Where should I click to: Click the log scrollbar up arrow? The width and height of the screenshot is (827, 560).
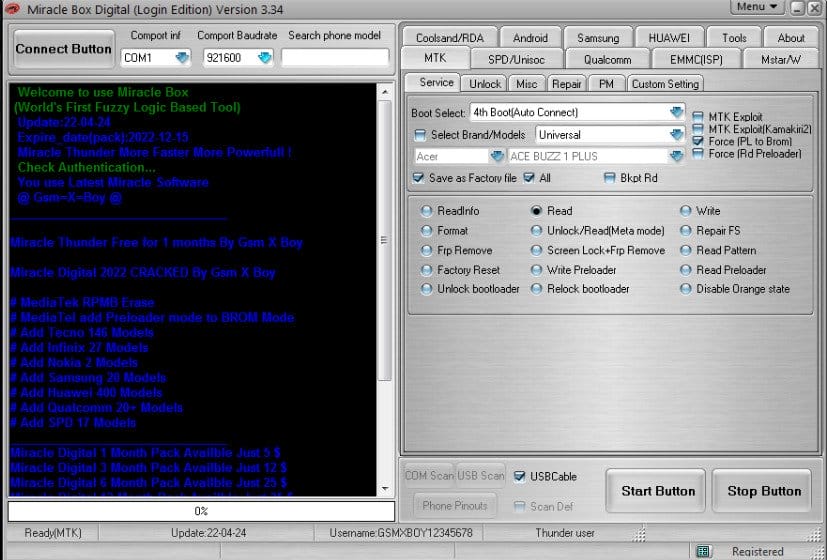385,91
